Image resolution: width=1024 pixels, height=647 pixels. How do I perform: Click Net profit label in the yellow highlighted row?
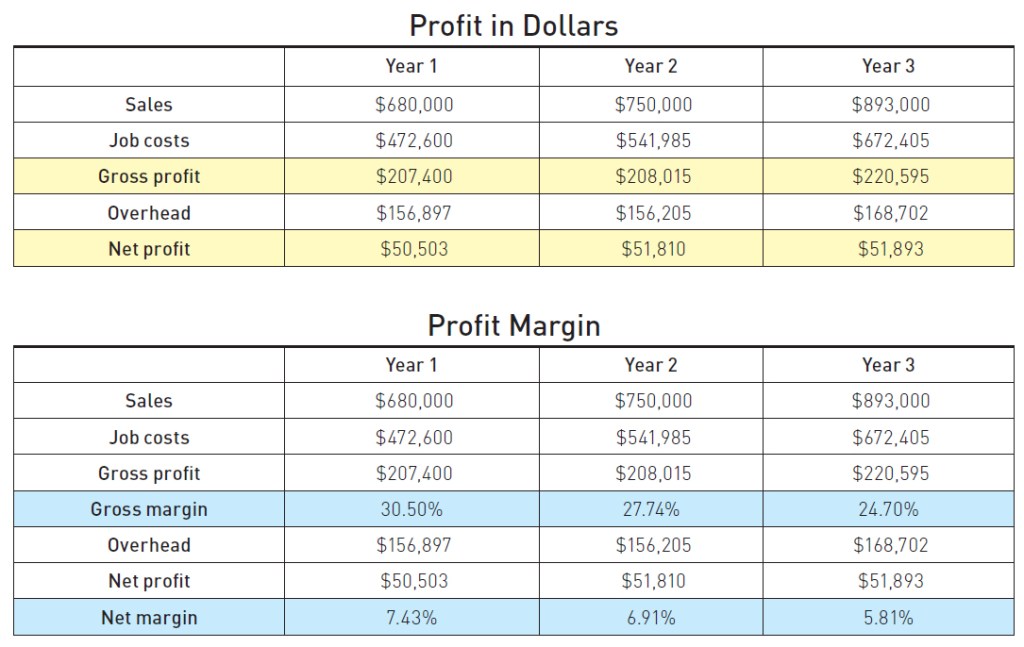point(149,249)
